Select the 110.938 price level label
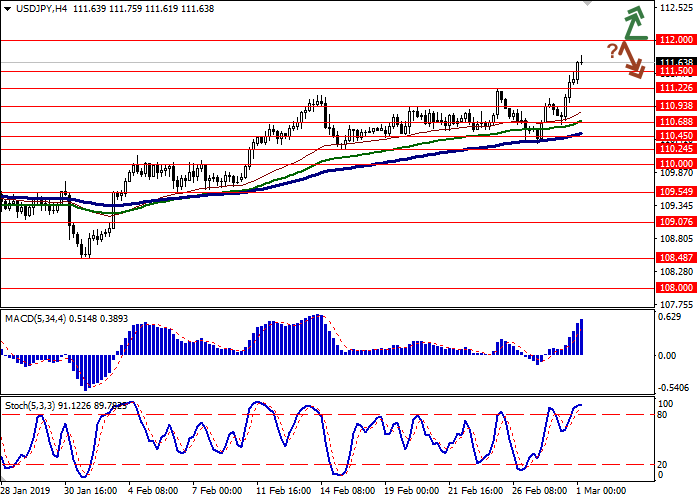Viewport: 700px width, 500px height. (x=677, y=105)
